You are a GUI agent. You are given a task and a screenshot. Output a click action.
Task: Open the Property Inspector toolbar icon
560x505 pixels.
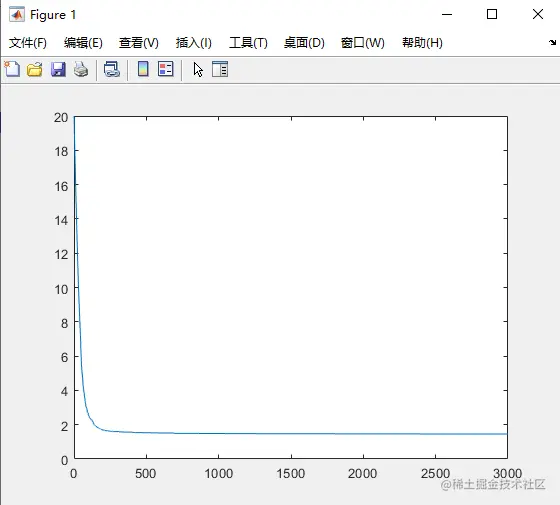[220, 69]
